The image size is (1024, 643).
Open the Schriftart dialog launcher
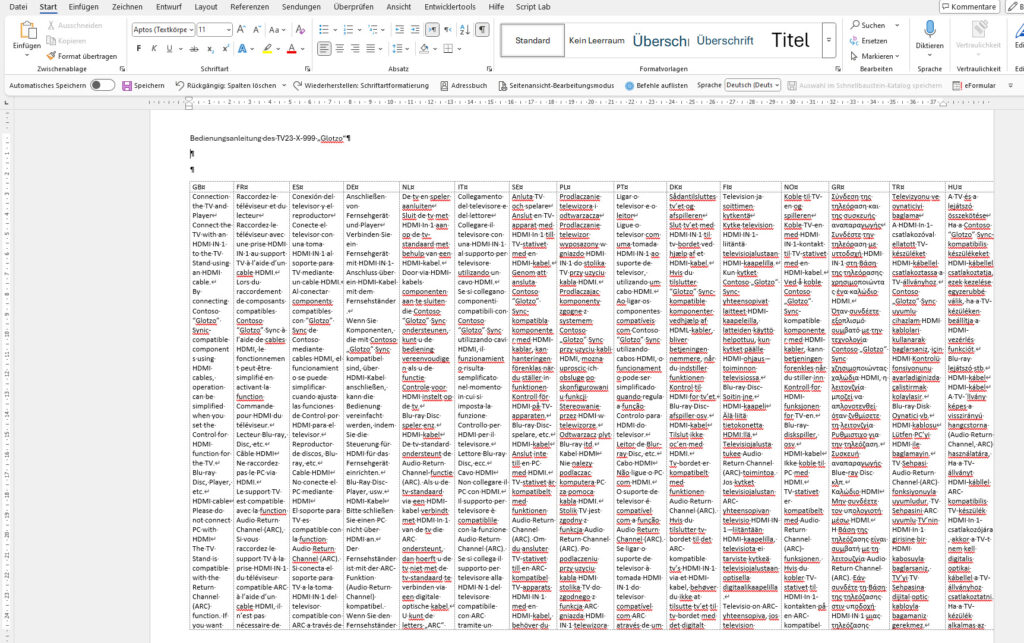(x=308, y=69)
